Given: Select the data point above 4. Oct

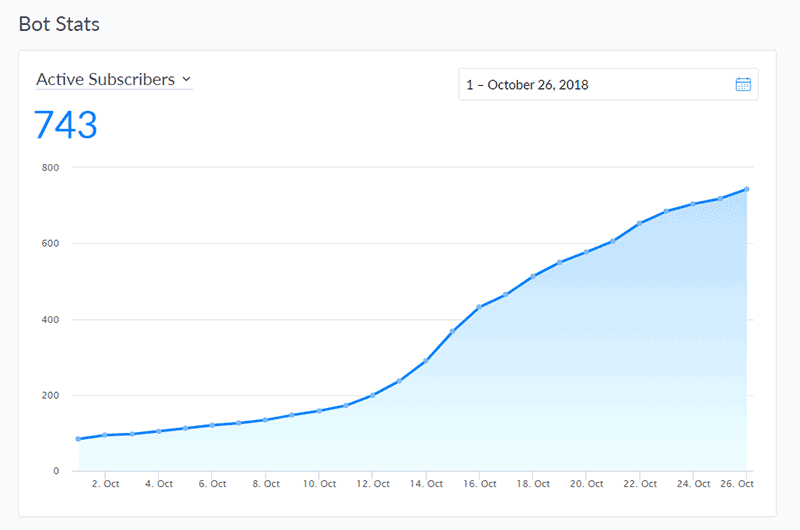Looking at the screenshot, I should coord(159,431).
